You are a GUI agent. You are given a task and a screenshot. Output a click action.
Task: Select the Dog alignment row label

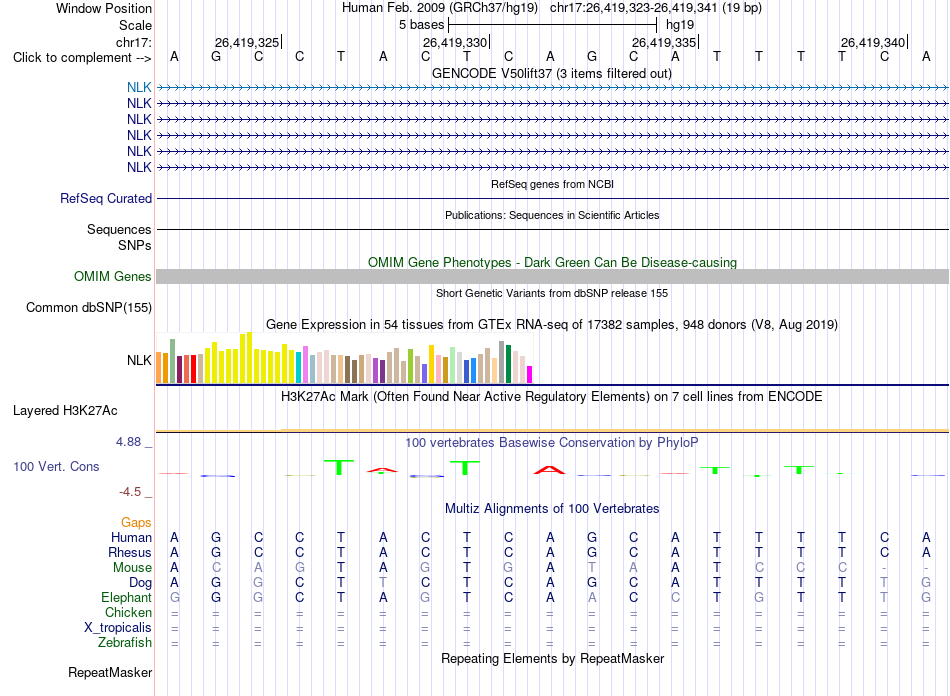coord(141,583)
